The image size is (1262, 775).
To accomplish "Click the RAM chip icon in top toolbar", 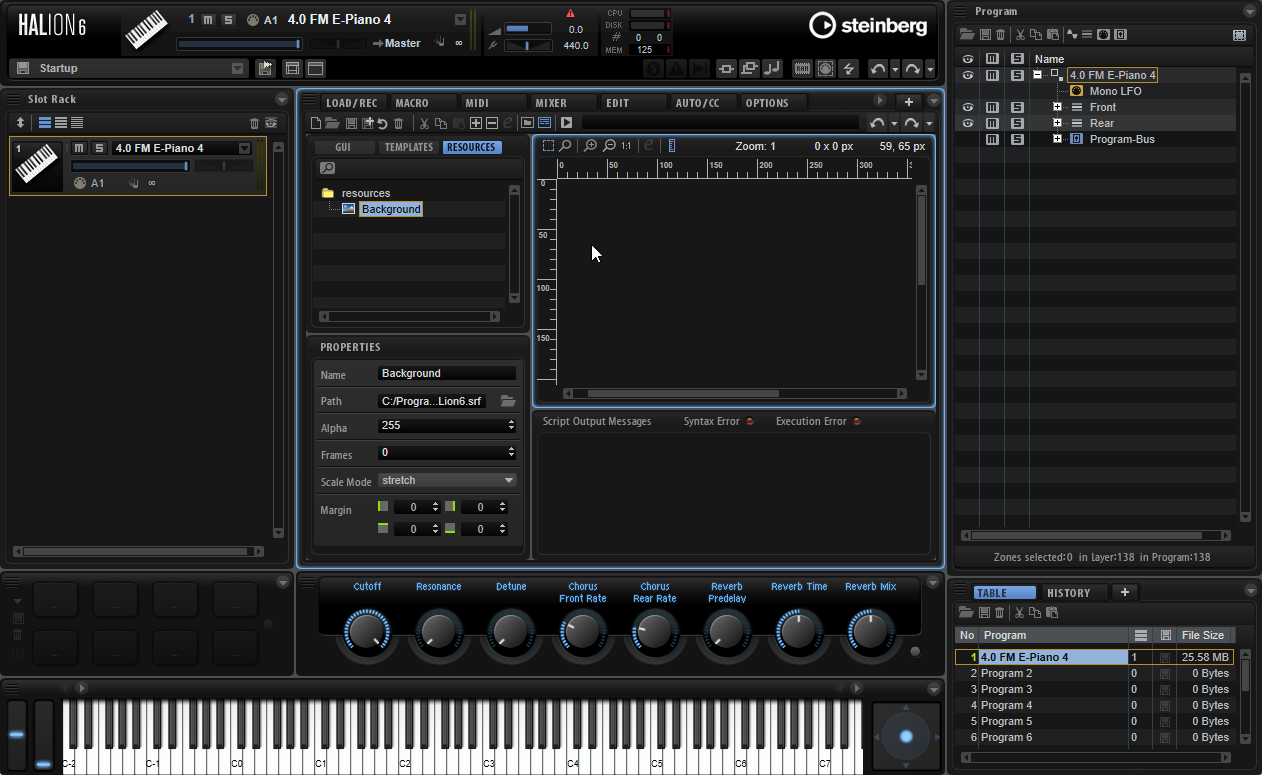I will pyautogui.click(x=802, y=68).
